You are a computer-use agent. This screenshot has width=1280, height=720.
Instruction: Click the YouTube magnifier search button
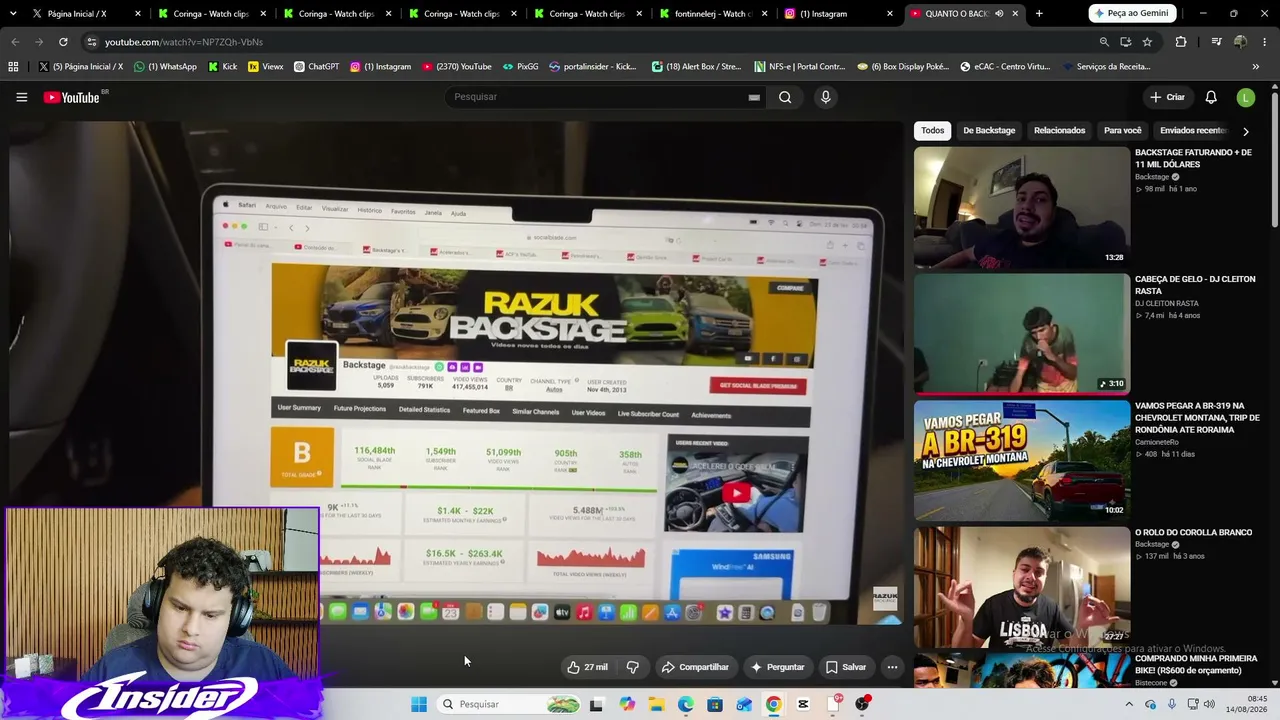[785, 97]
